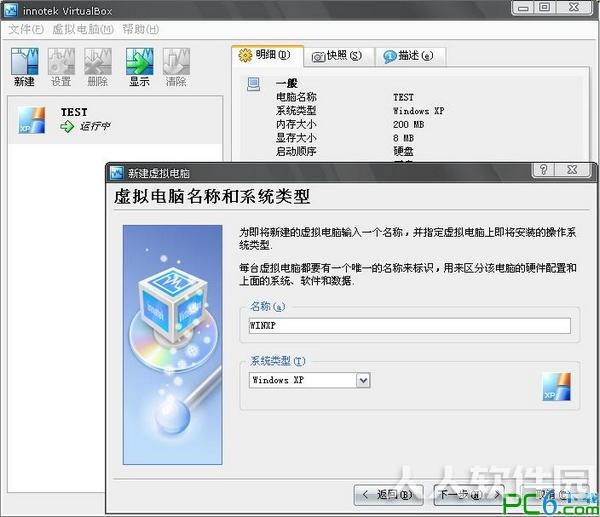Screen dimensions: 600x517
Task: Click the 名称 input field containing WINXP
Action: tap(409, 326)
